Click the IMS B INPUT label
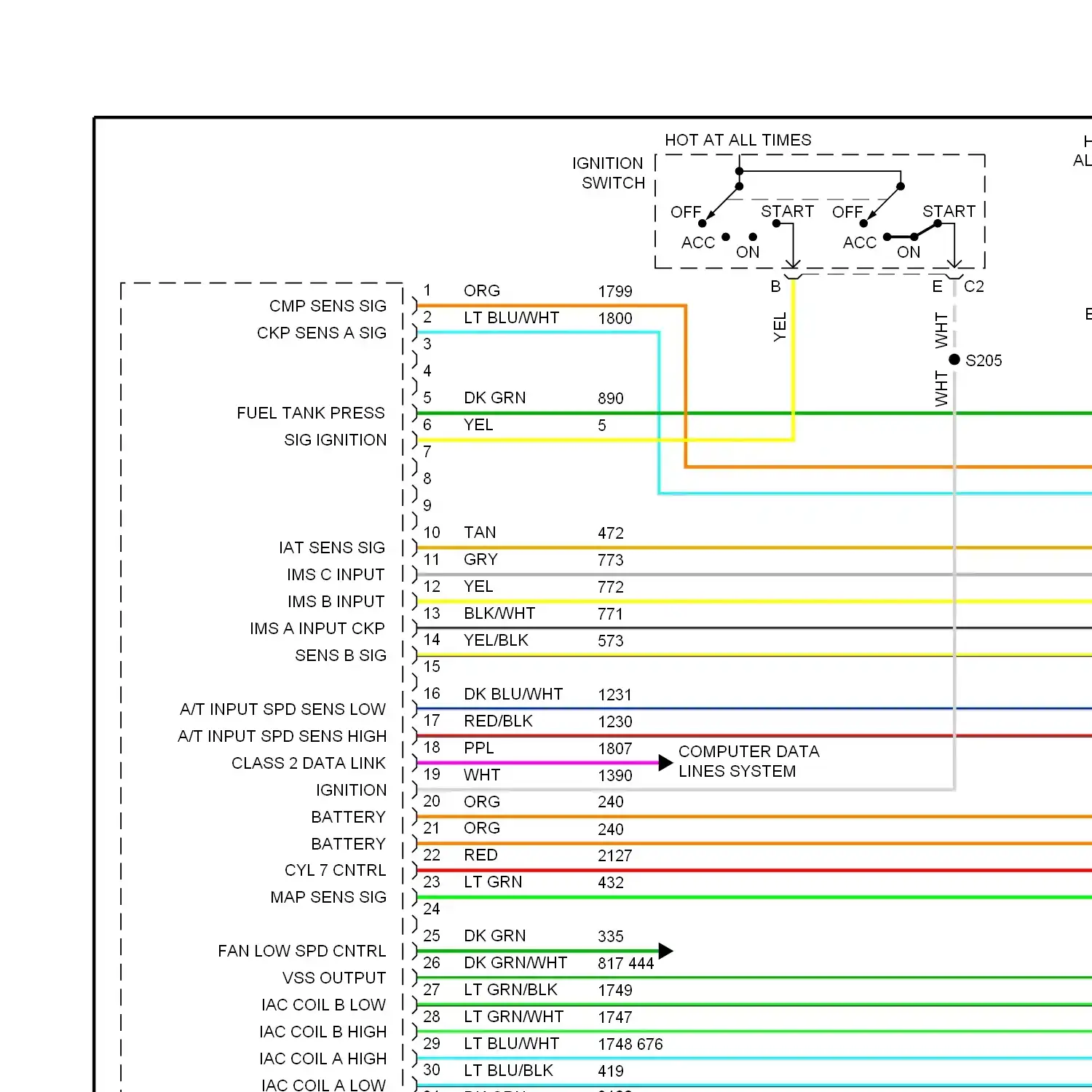 click(x=336, y=601)
